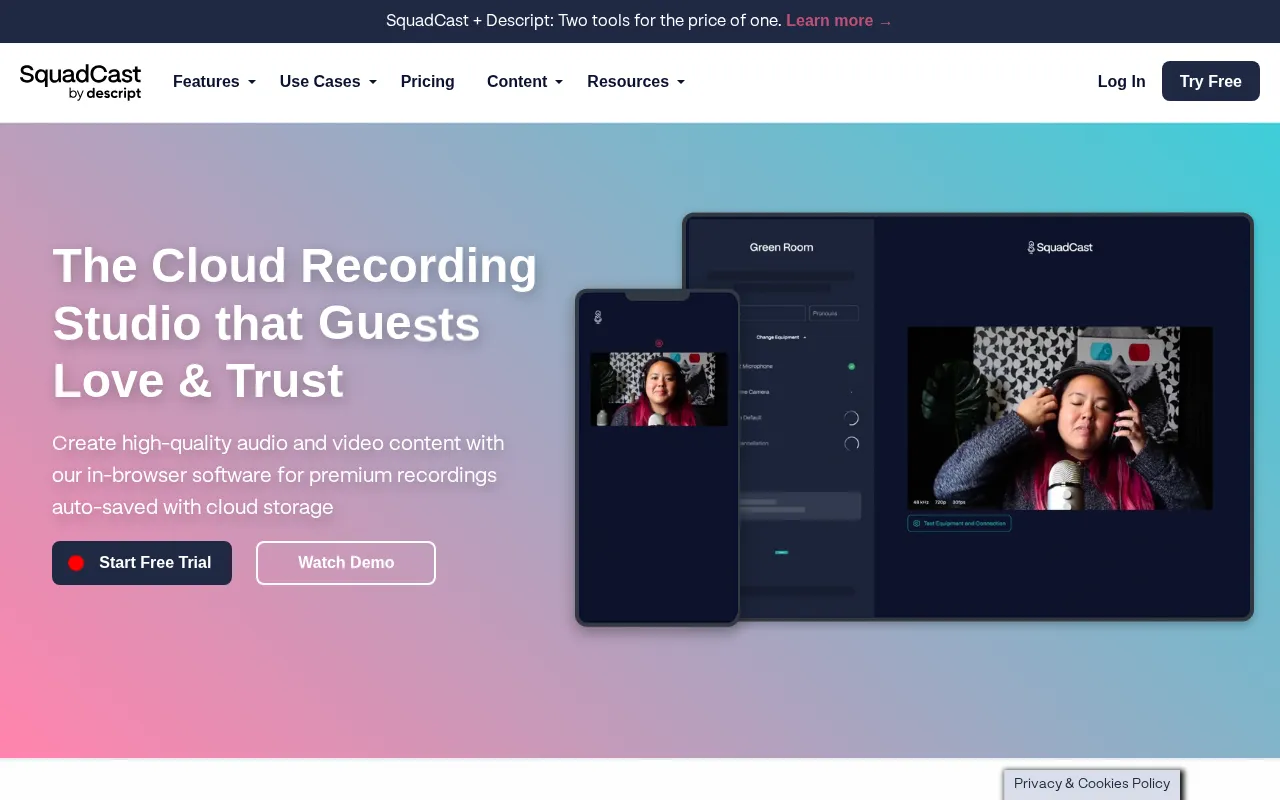1280x800 pixels.
Task: Click the Log In link
Action: pos(1122,82)
